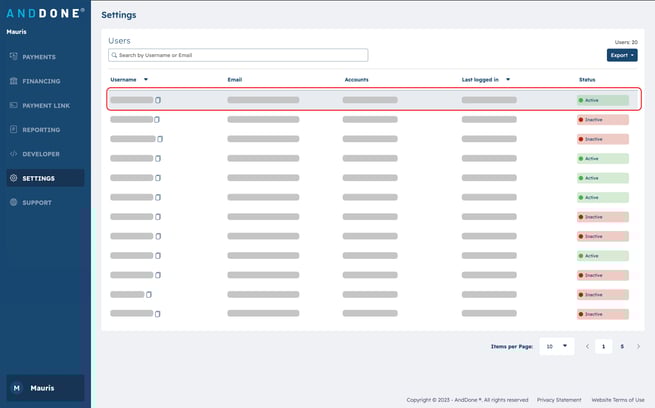Open Mauris user profile at sidebar bottom
The width and height of the screenshot is (655, 408).
tap(45, 387)
